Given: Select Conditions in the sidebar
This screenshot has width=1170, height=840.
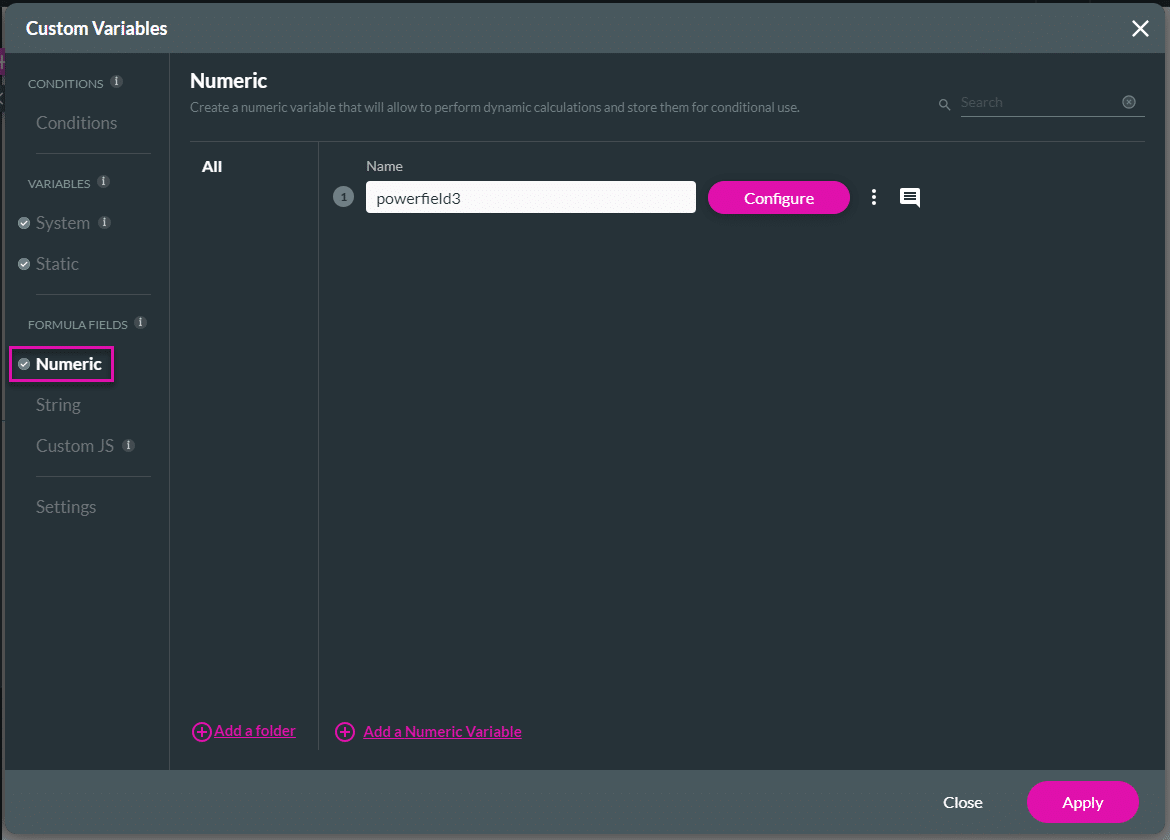Looking at the screenshot, I should tap(76, 123).
